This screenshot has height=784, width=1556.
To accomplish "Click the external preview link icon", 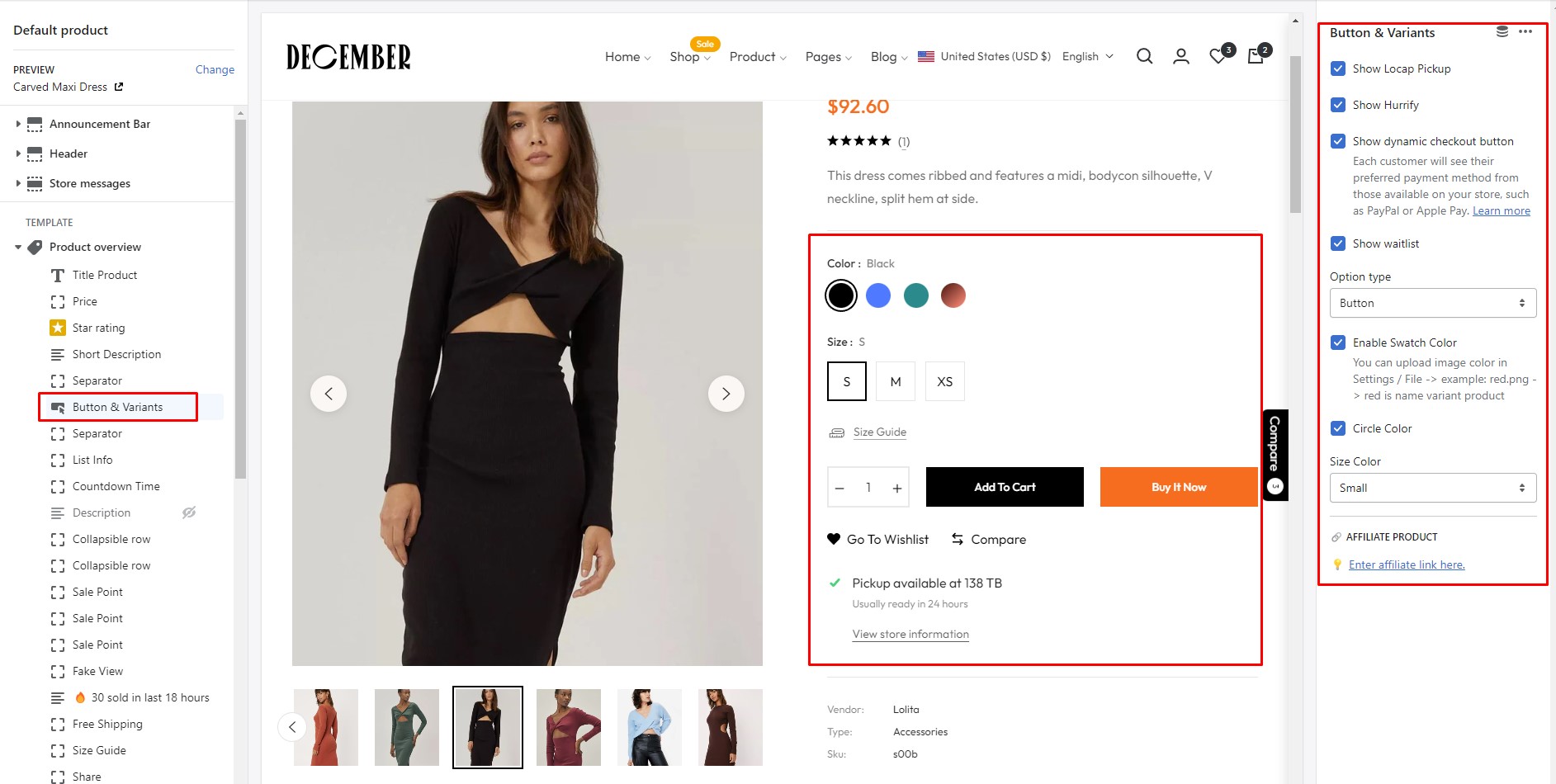I will [x=119, y=87].
